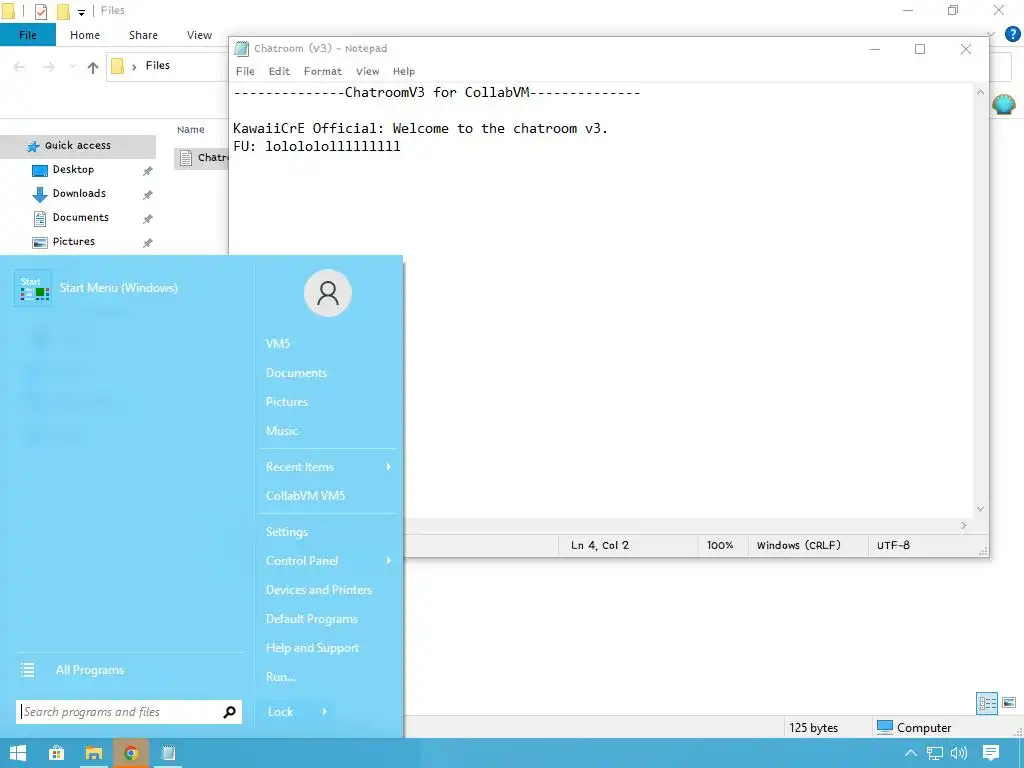This screenshot has height=768, width=1024.
Task: Switch Explorer to details view icon
Action: pyautogui.click(x=987, y=703)
